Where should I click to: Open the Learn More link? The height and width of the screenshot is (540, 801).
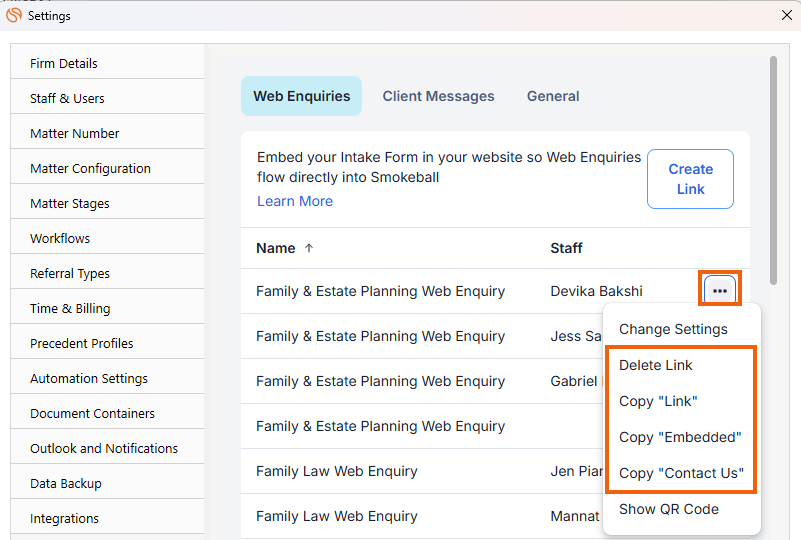[x=295, y=201]
